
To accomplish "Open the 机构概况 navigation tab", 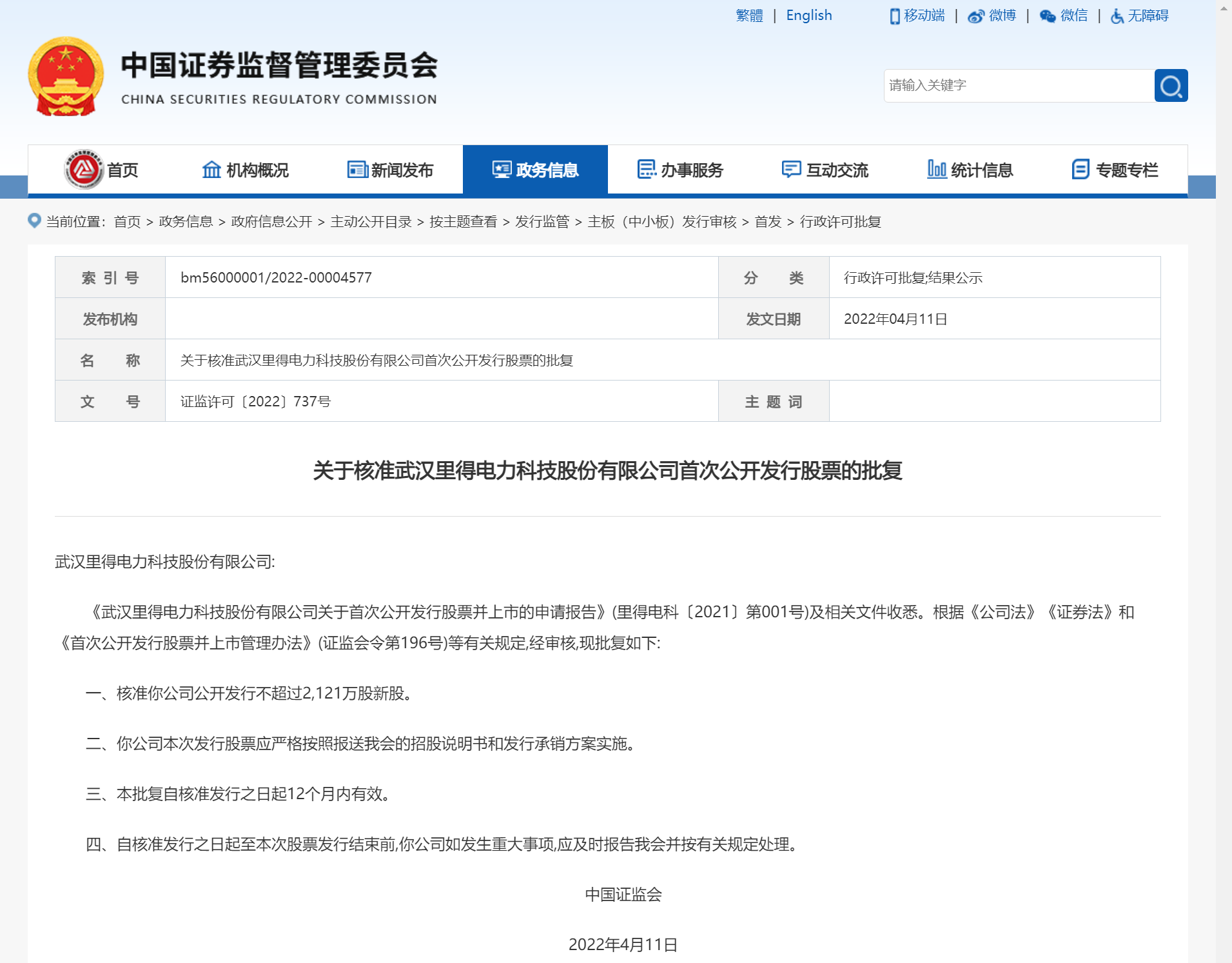I will click(245, 170).
